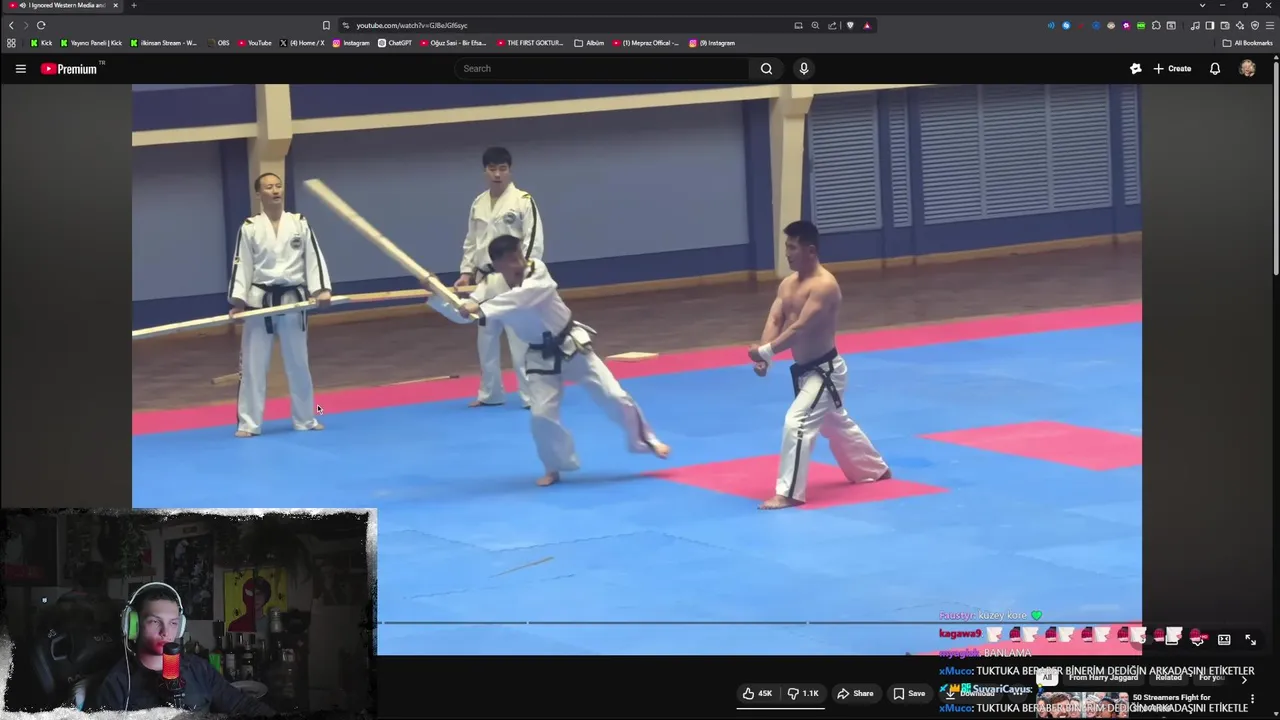Open YouTube notifications bell
1280x720 pixels.
(1215, 69)
